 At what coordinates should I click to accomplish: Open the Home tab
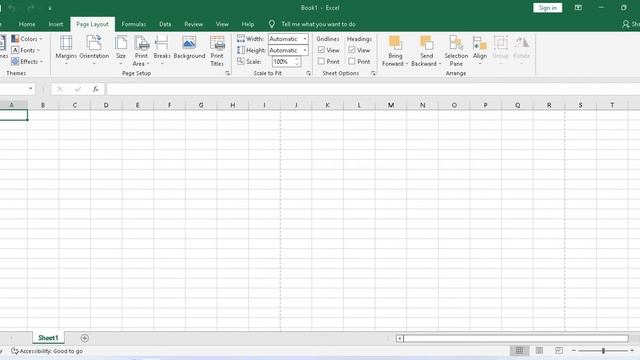point(27,24)
